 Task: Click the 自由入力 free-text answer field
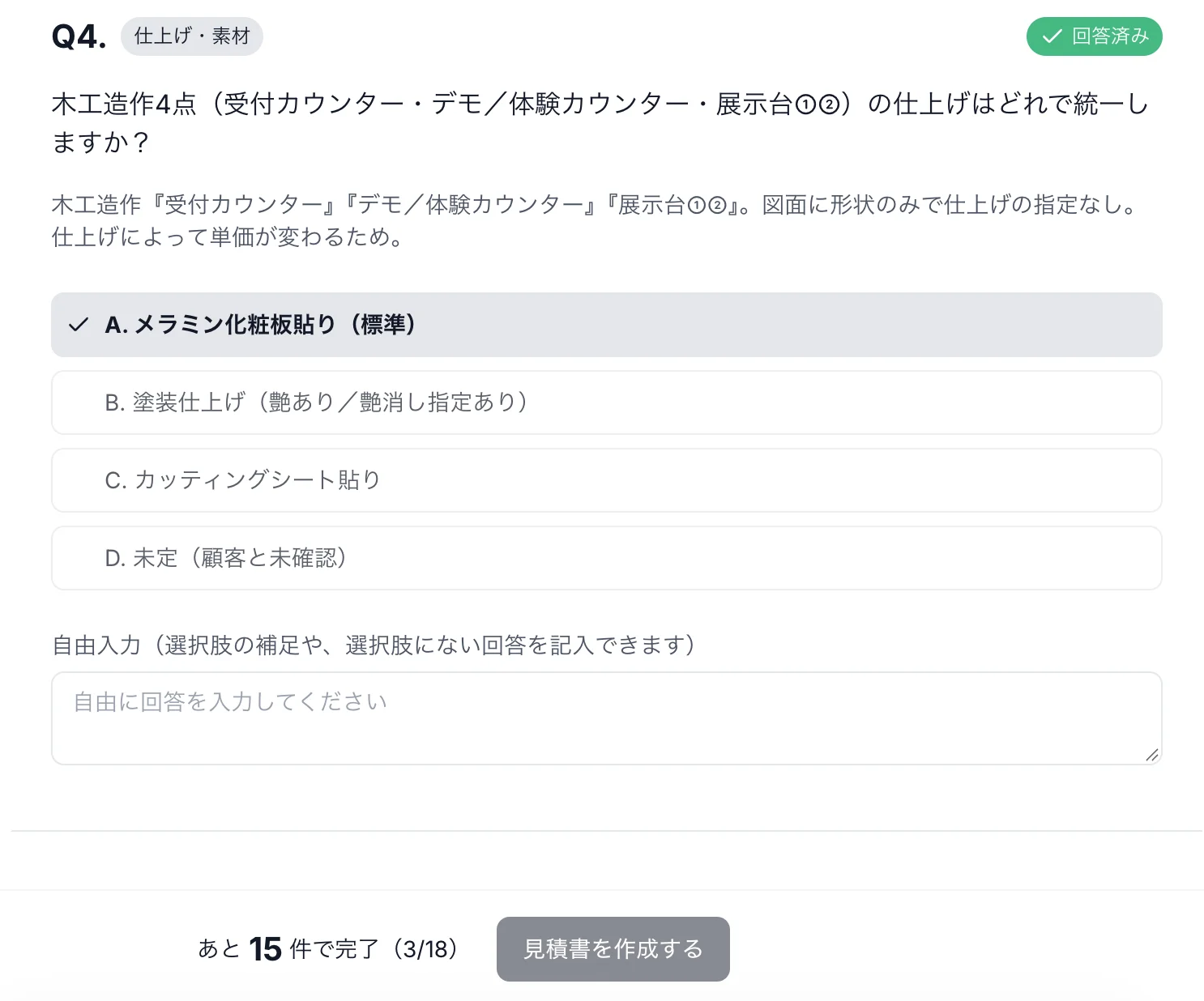click(x=606, y=718)
